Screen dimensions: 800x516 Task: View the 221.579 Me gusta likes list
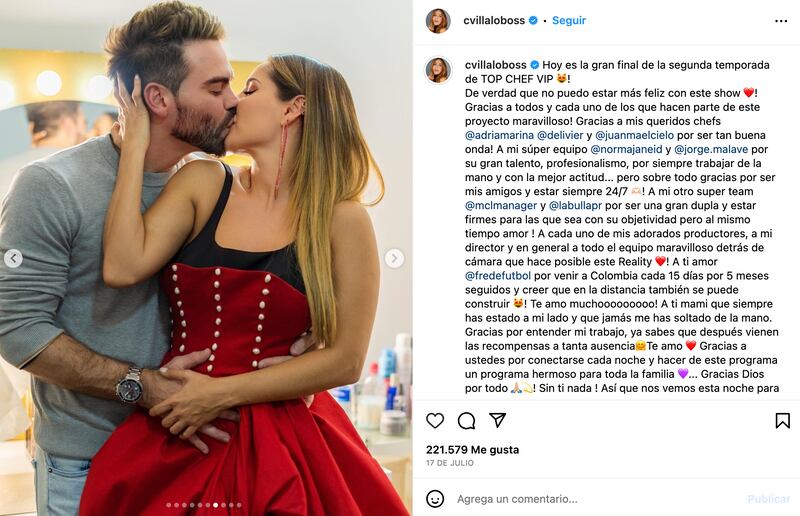(x=472, y=450)
